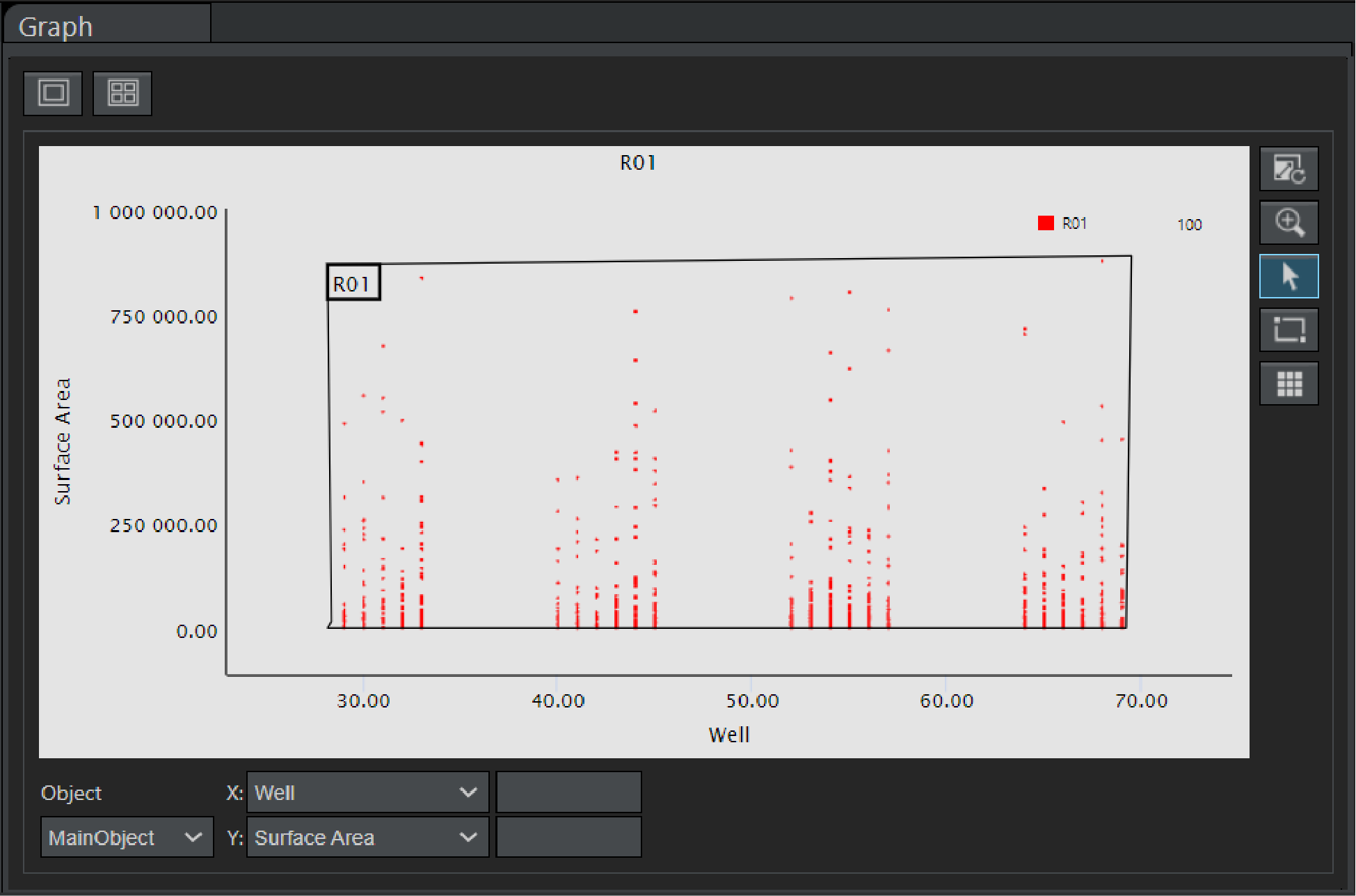Image resolution: width=1356 pixels, height=896 pixels.
Task: Click the 750 000.00 Y-axis label
Action: point(163,317)
